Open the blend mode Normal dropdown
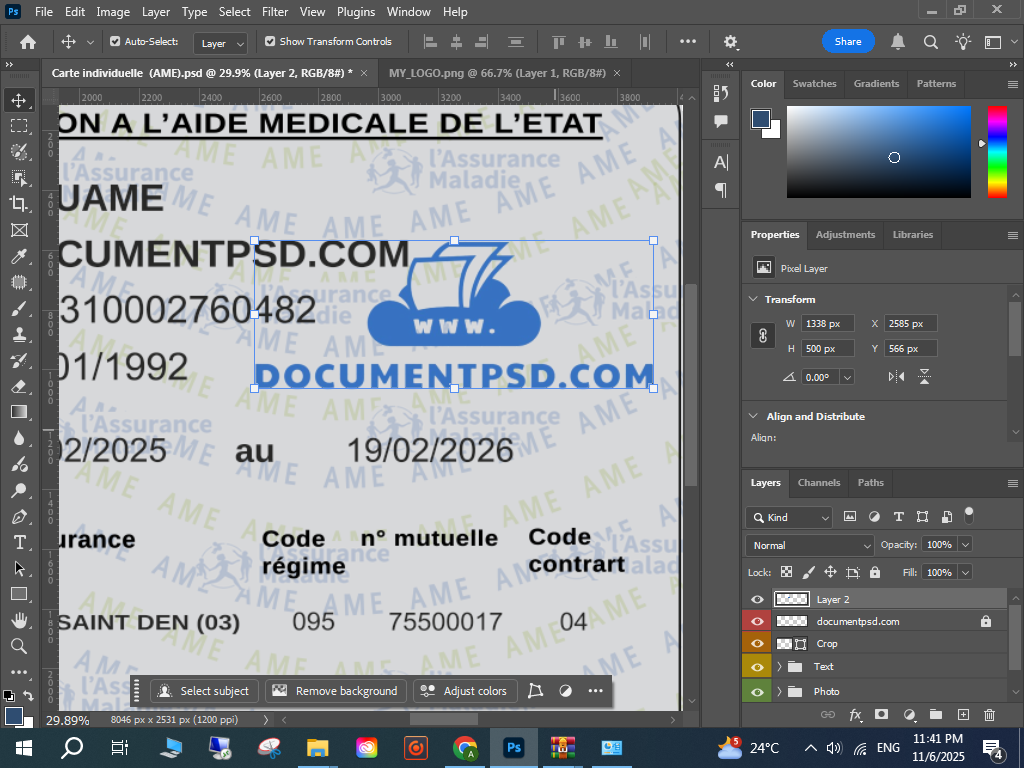Viewport: 1024px width, 768px height. 809,545
